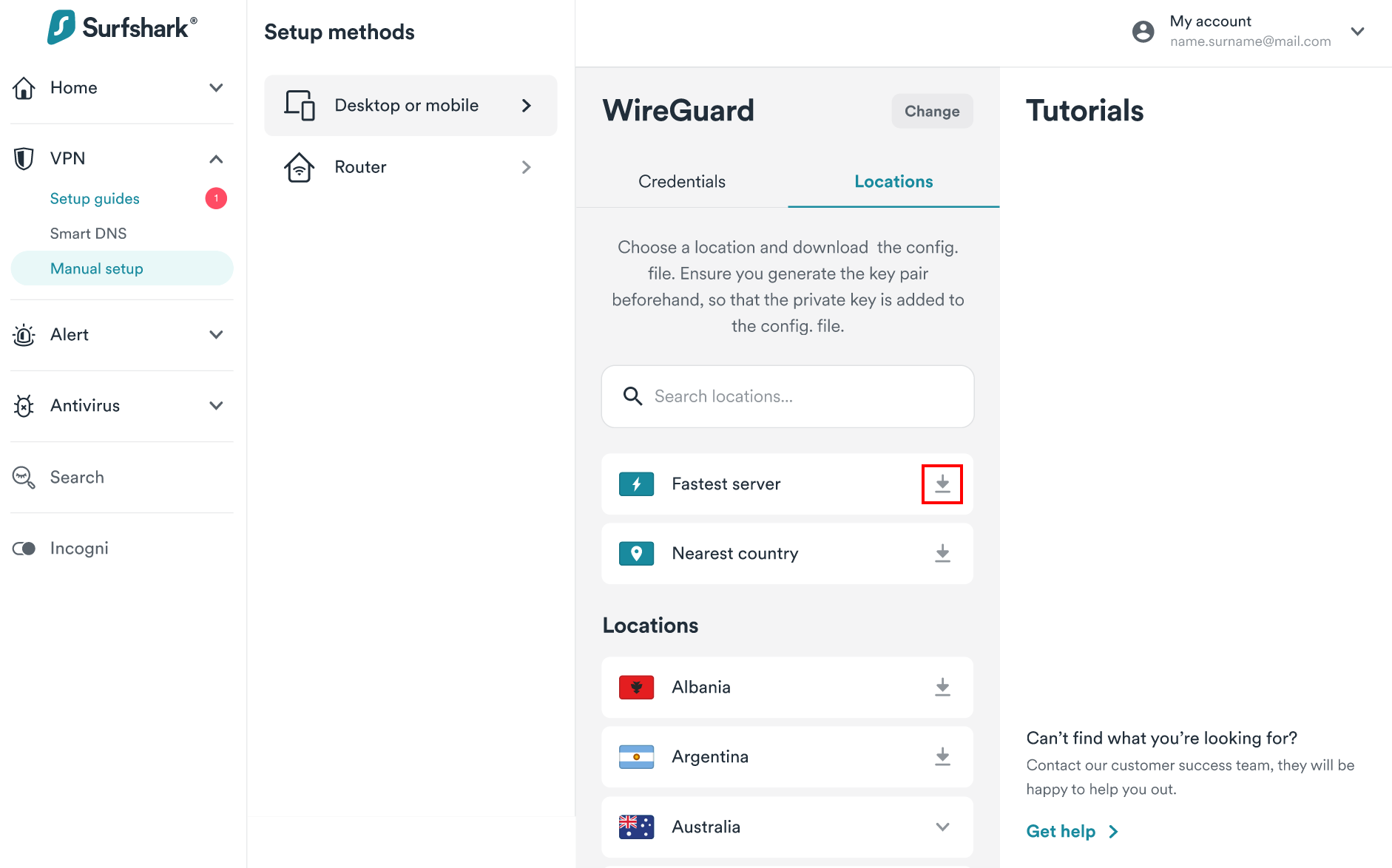The width and height of the screenshot is (1392, 868).
Task: Click the Incogni toggle icon
Action: pyautogui.click(x=24, y=548)
